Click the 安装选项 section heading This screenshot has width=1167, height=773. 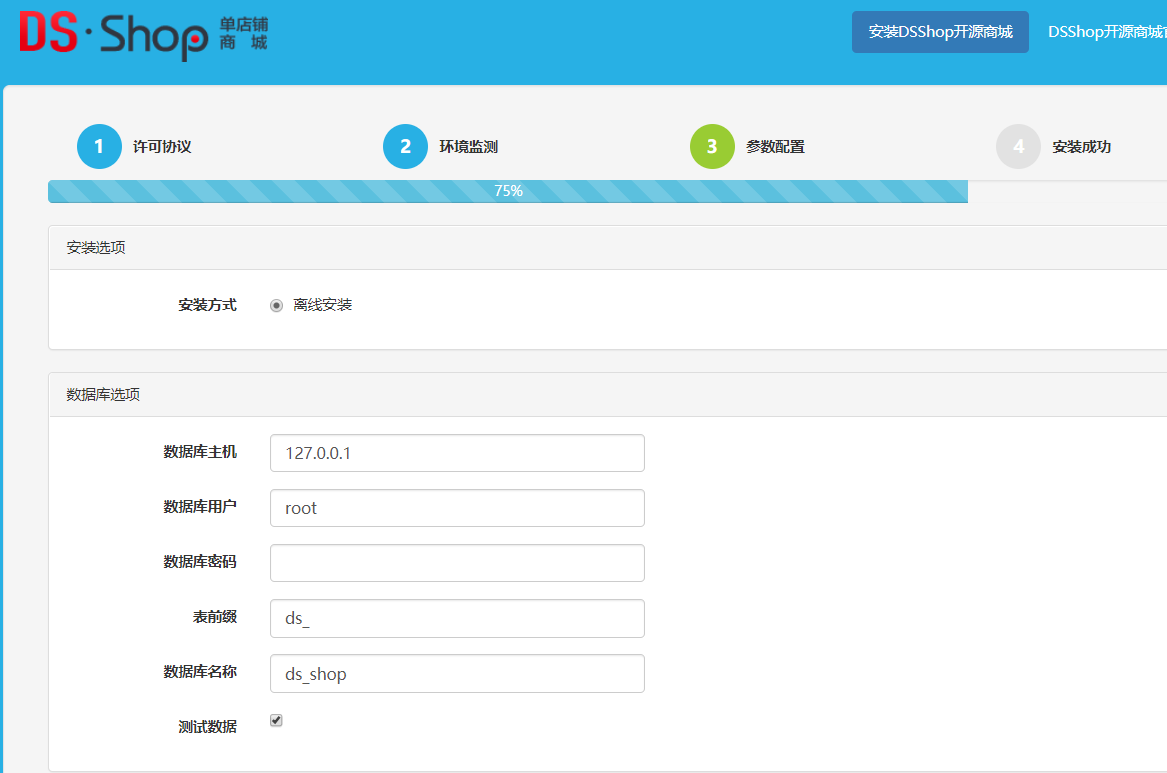tap(96, 248)
